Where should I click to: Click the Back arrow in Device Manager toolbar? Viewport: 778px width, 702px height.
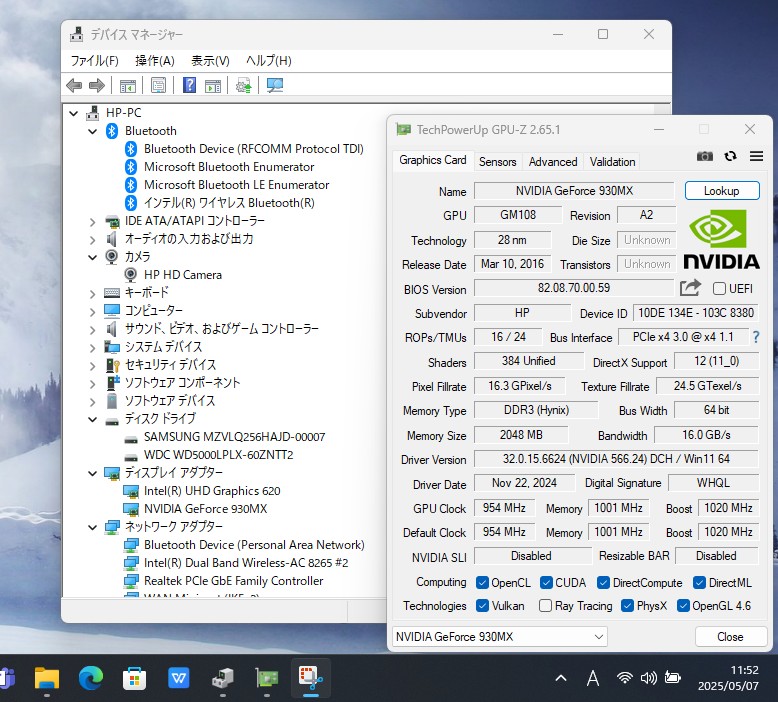pyautogui.click(x=74, y=85)
